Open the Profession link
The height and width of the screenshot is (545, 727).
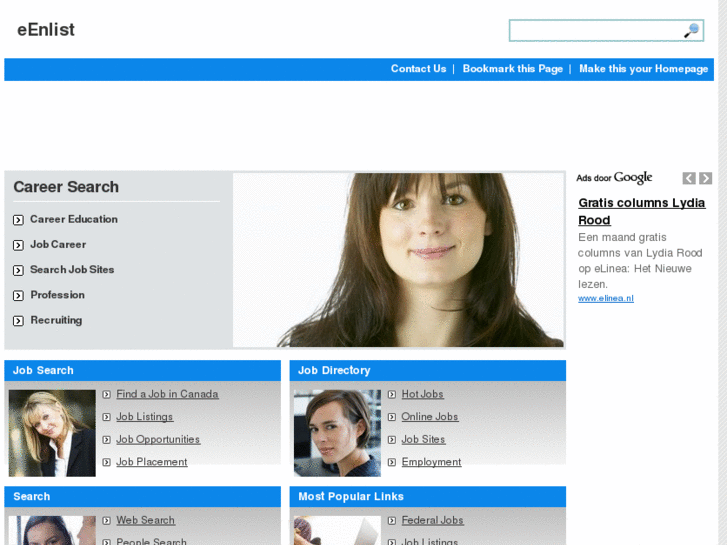click(x=57, y=295)
